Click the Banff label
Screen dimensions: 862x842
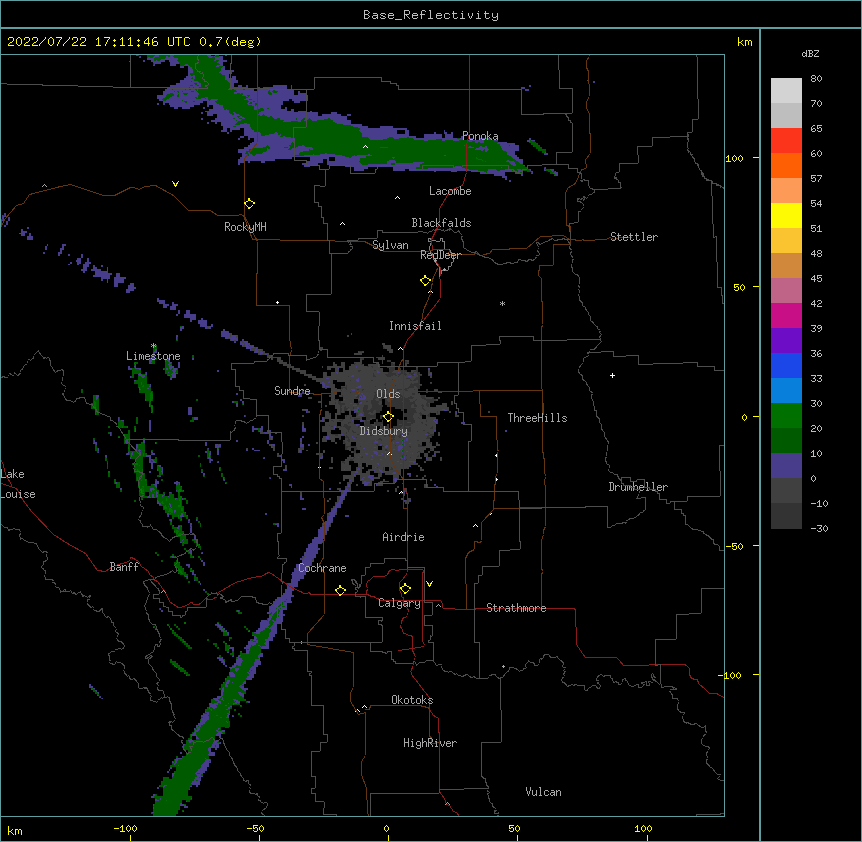tap(124, 567)
